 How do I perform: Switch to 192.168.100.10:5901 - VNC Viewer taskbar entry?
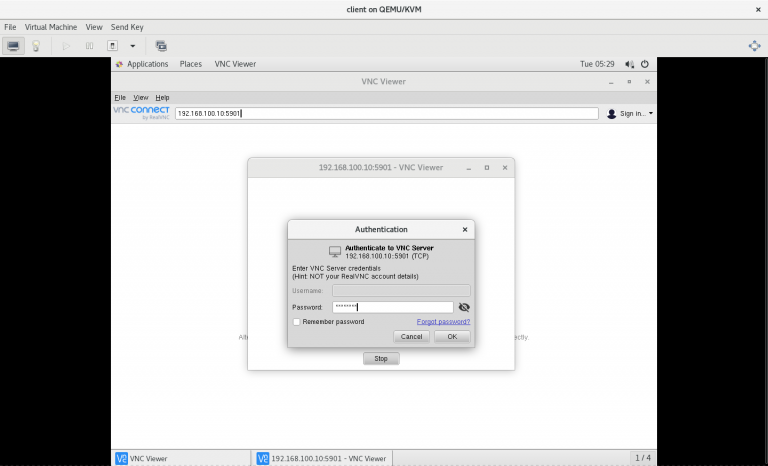[x=323, y=459]
